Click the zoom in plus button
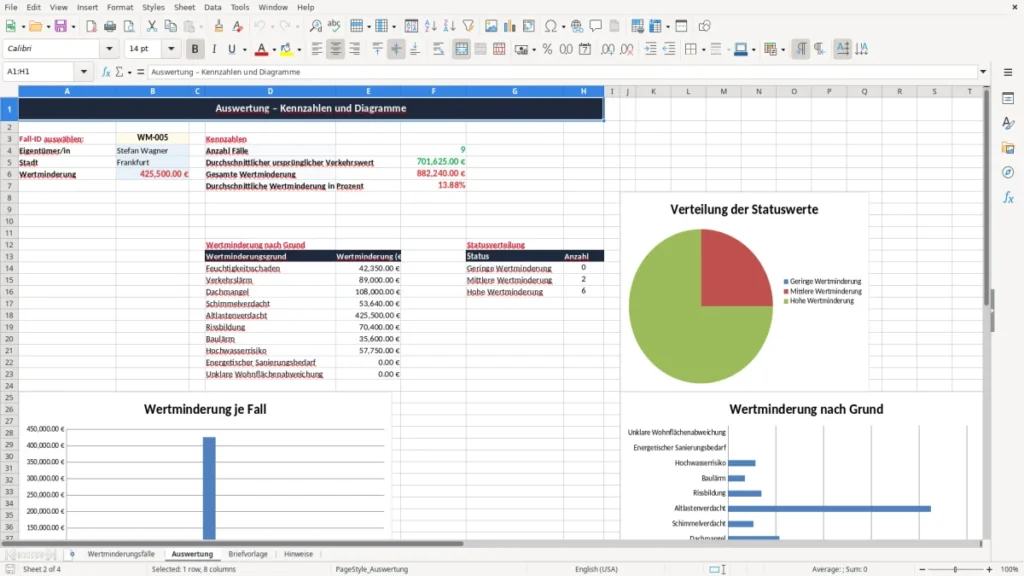The image size is (1024, 576). pos(989,569)
